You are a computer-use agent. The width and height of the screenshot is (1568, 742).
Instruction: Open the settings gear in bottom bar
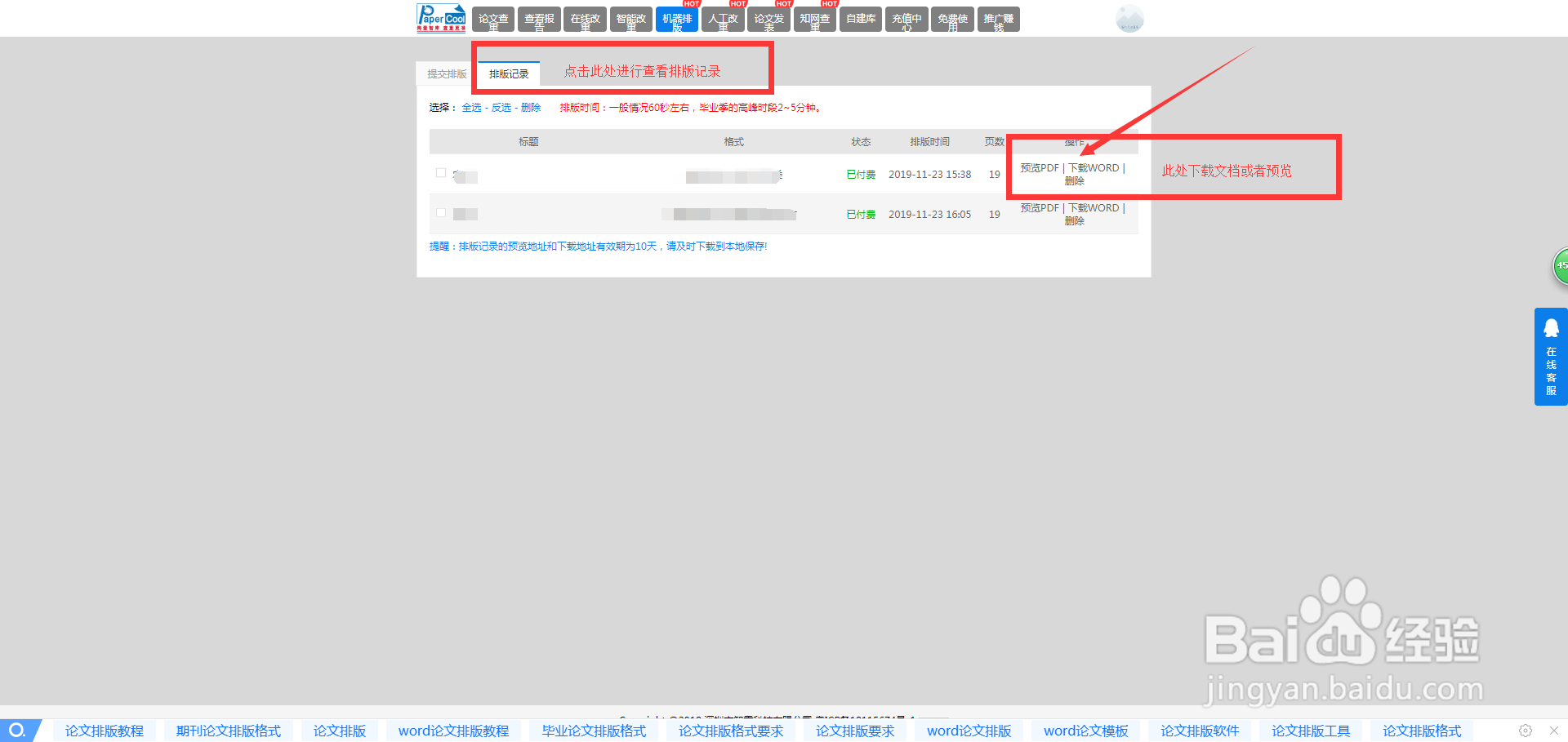[x=1526, y=731]
